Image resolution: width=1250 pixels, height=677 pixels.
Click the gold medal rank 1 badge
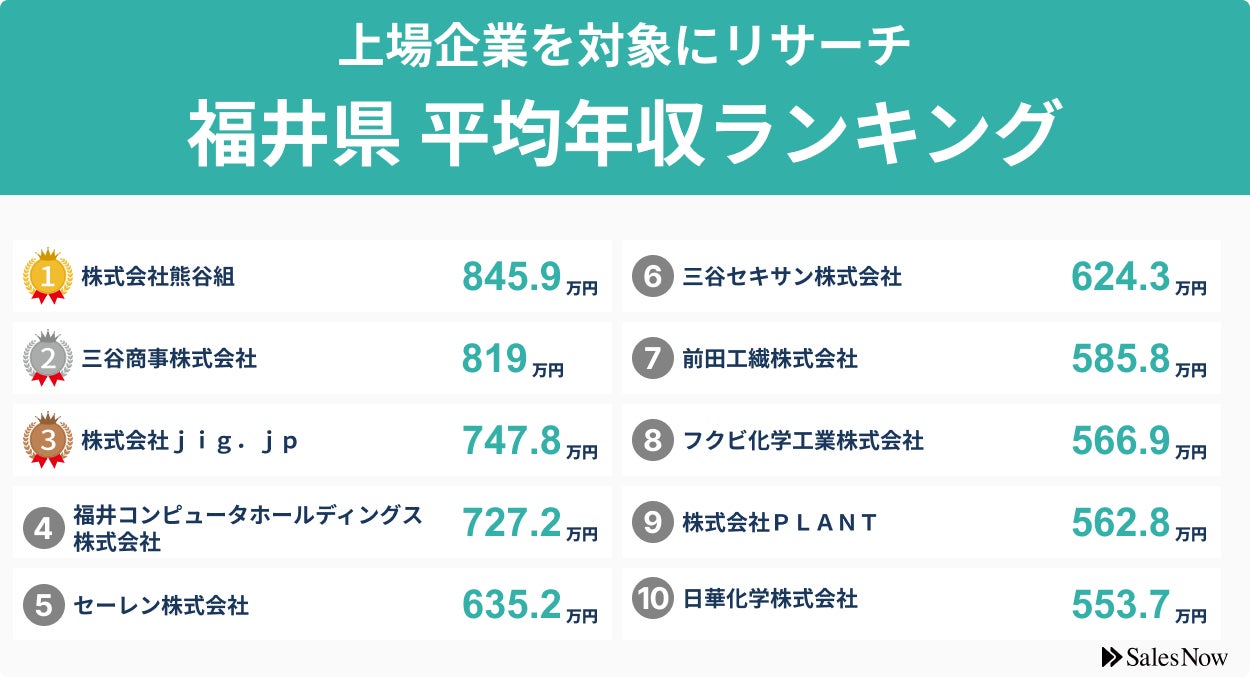click(x=48, y=275)
